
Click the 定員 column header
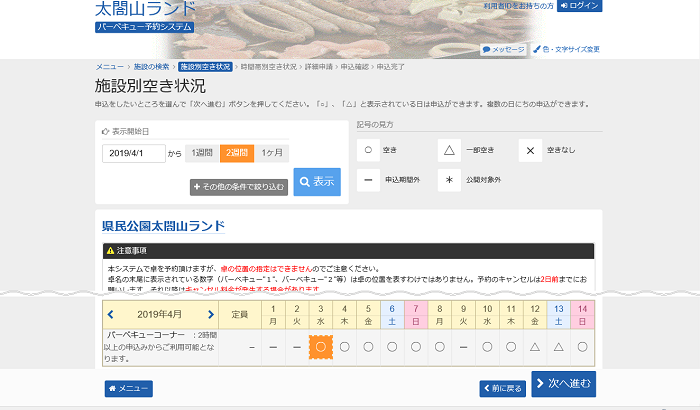pos(240,315)
